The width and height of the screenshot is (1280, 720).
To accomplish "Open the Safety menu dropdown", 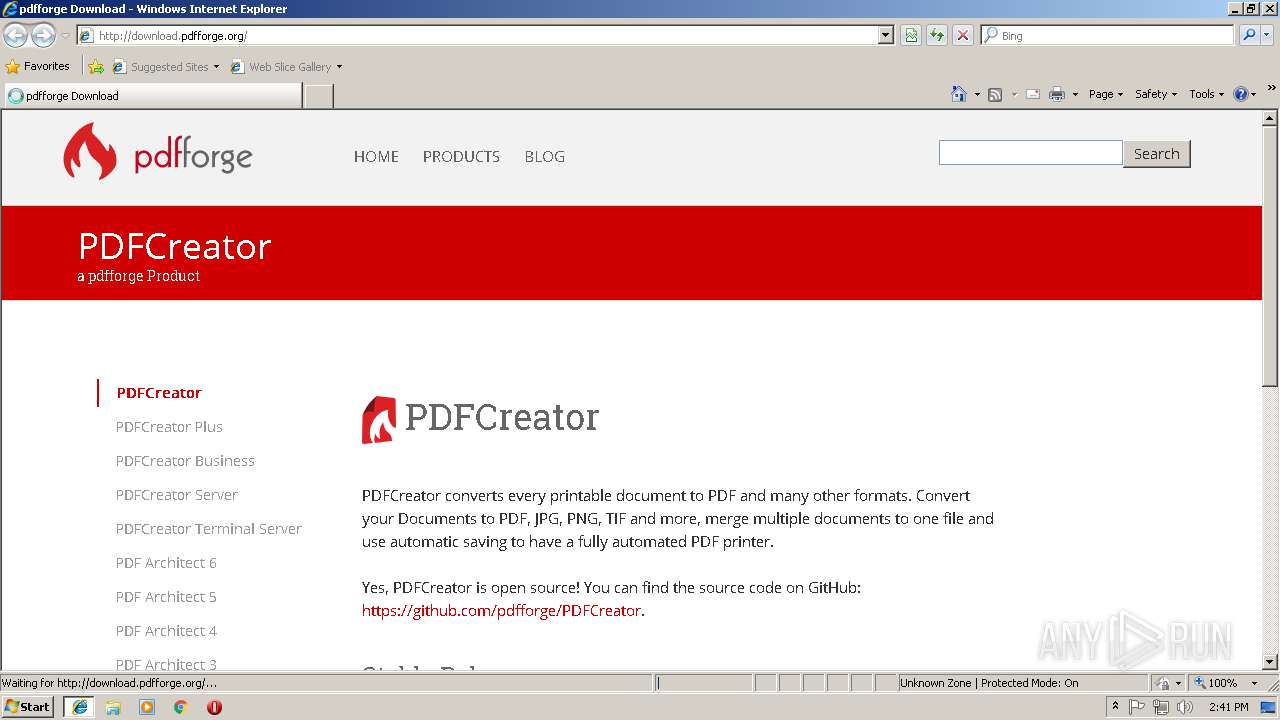I will tap(1156, 94).
